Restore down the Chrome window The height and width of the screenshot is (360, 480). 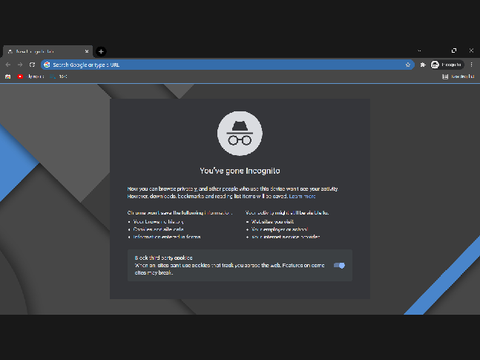tap(454, 51)
